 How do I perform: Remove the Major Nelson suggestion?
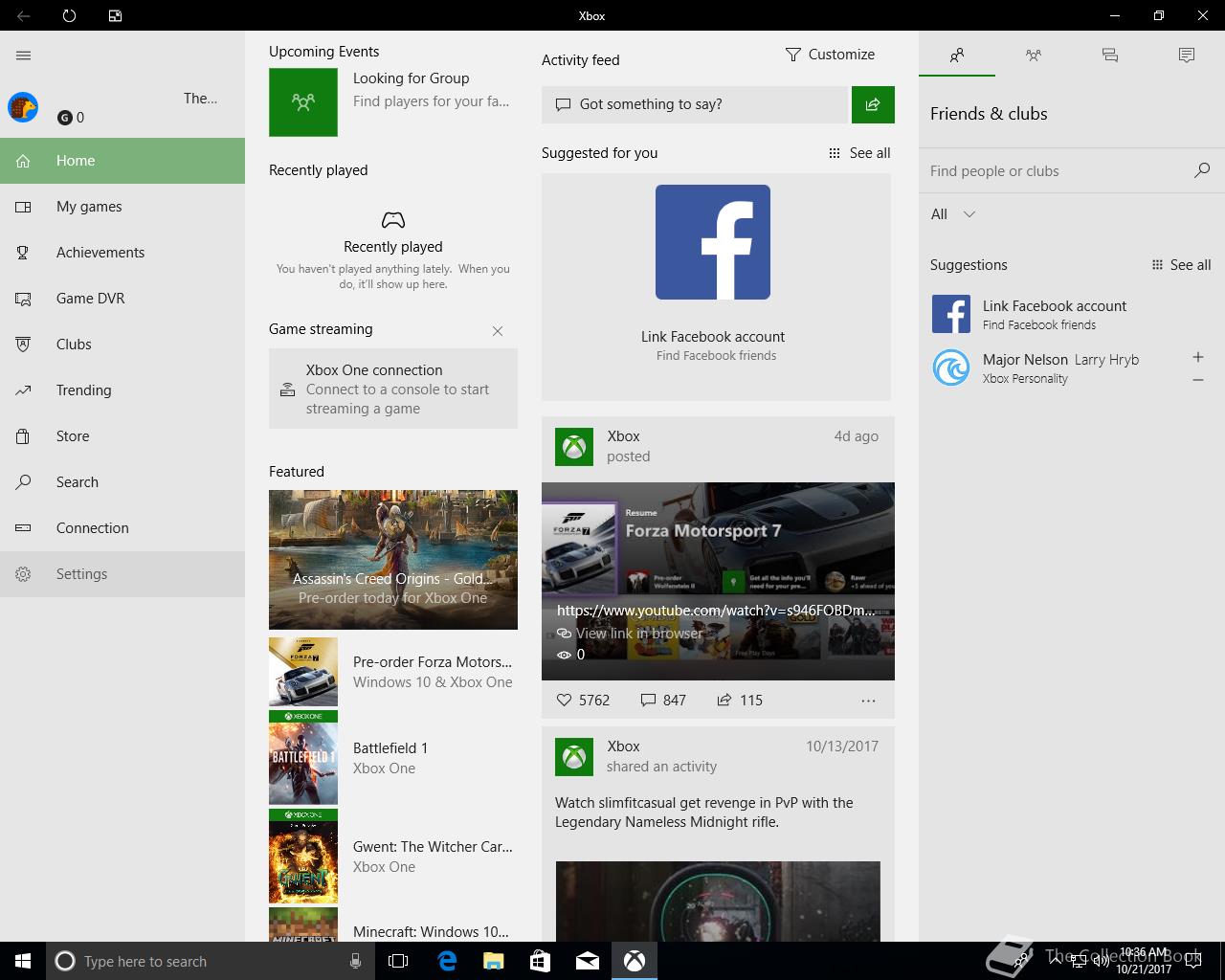point(1198,380)
